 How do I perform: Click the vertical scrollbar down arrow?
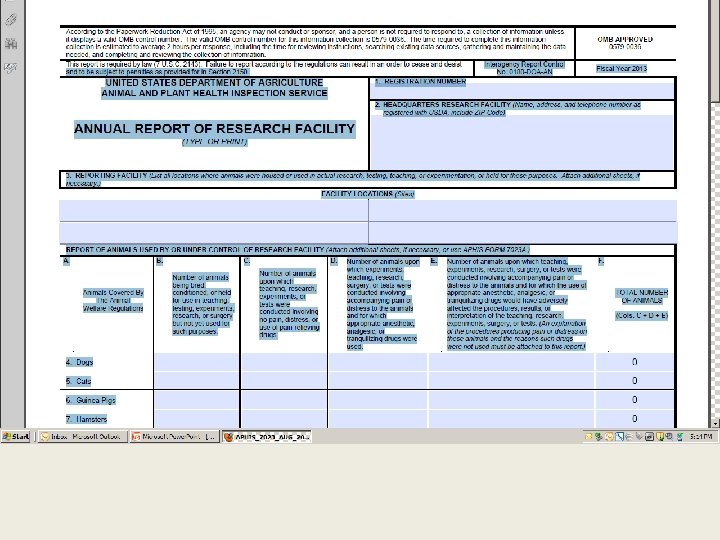click(x=715, y=423)
